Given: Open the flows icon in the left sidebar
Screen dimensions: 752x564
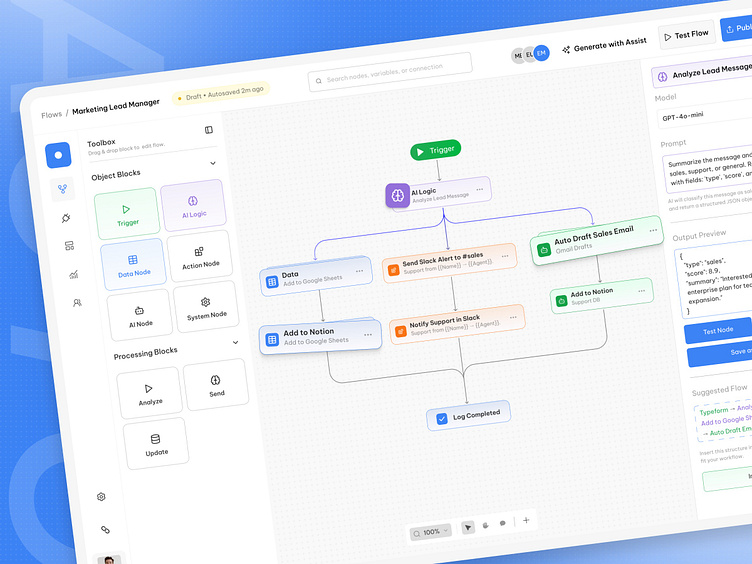Looking at the screenshot, I should coord(62,188).
